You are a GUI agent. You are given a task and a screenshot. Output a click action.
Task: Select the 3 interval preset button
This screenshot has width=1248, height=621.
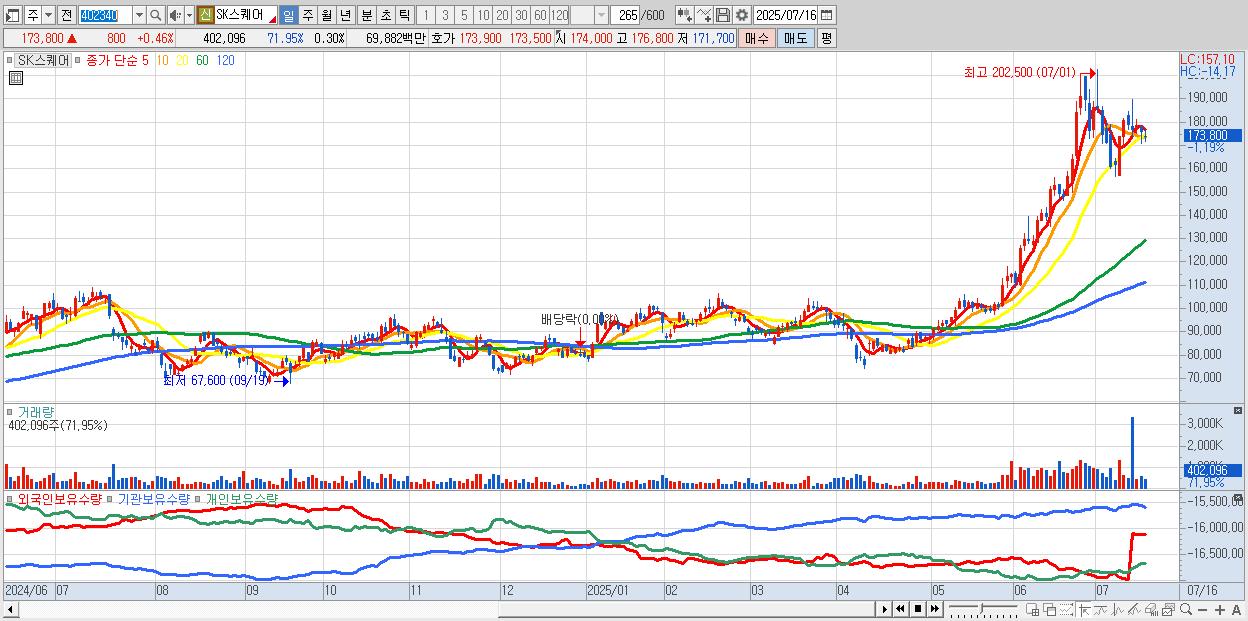[x=445, y=15]
